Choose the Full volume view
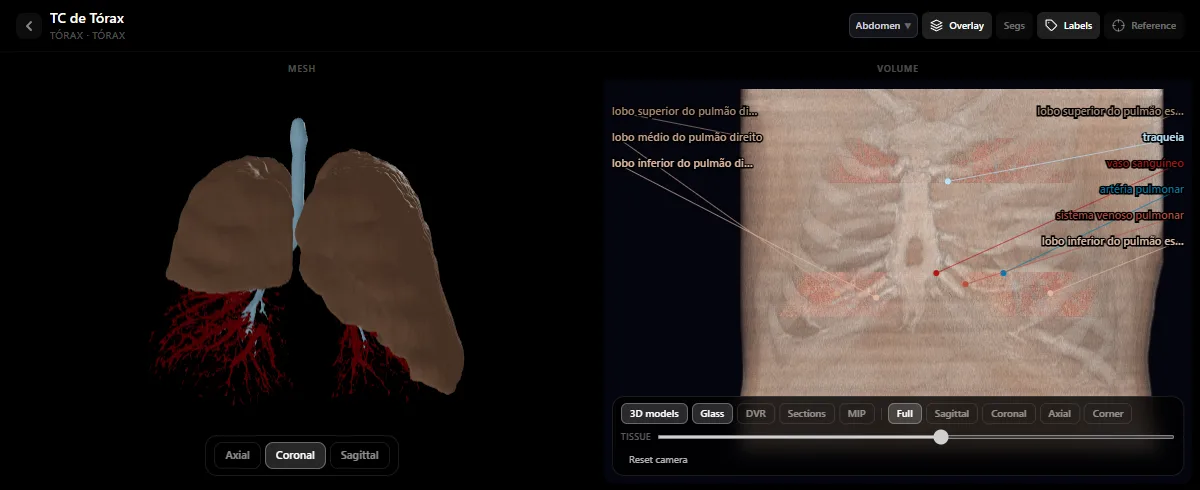 tap(905, 414)
